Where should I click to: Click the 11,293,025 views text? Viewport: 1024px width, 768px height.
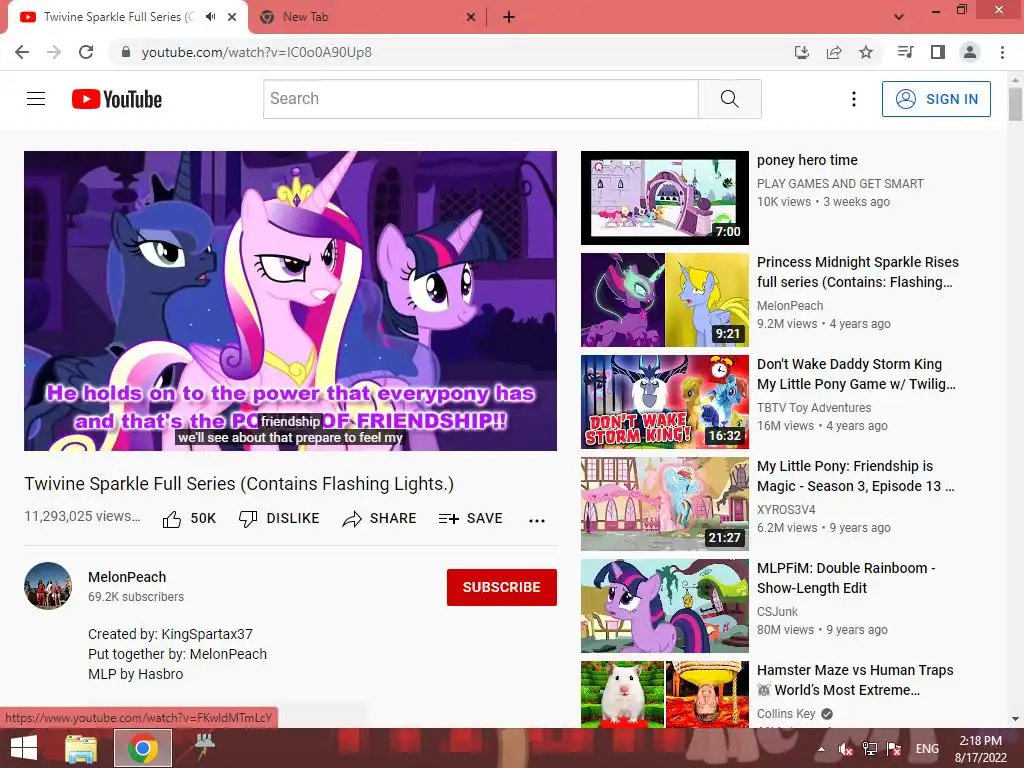[x=82, y=516]
